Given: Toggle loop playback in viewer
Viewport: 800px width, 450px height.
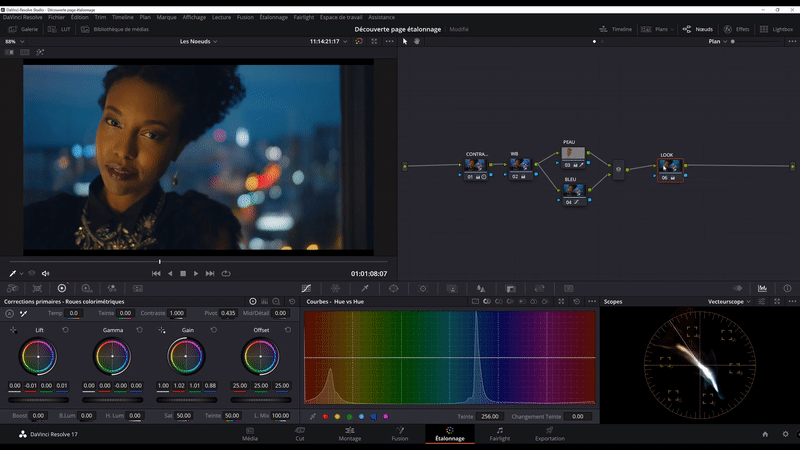Looking at the screenshot, I should [x=226, y=273].
